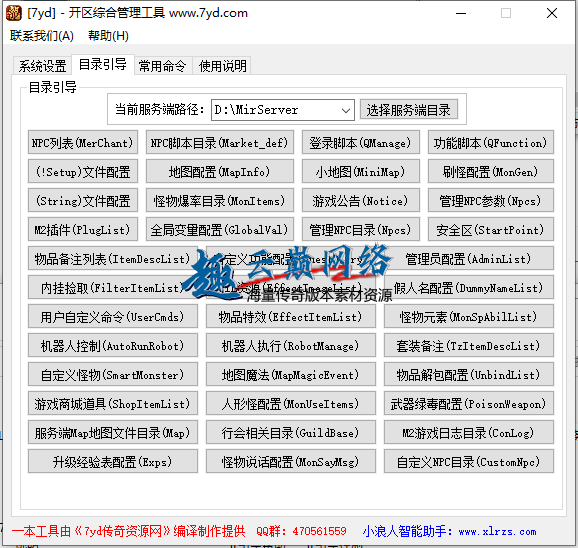
Task: Open the 帮助(H) menu
Action: (108, 36)
